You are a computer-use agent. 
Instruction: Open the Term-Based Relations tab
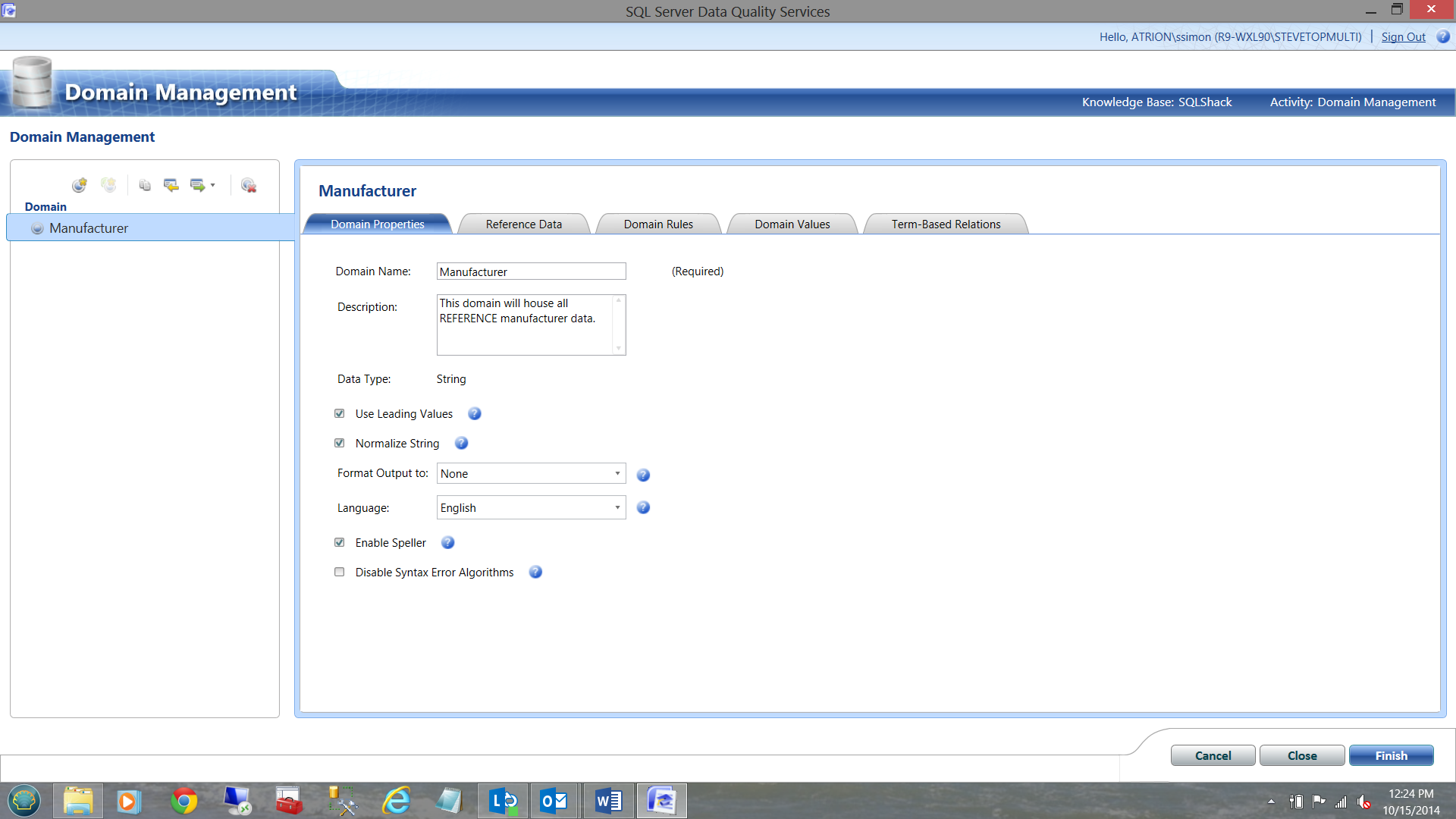pyautogui.click(x=945, y=224)
